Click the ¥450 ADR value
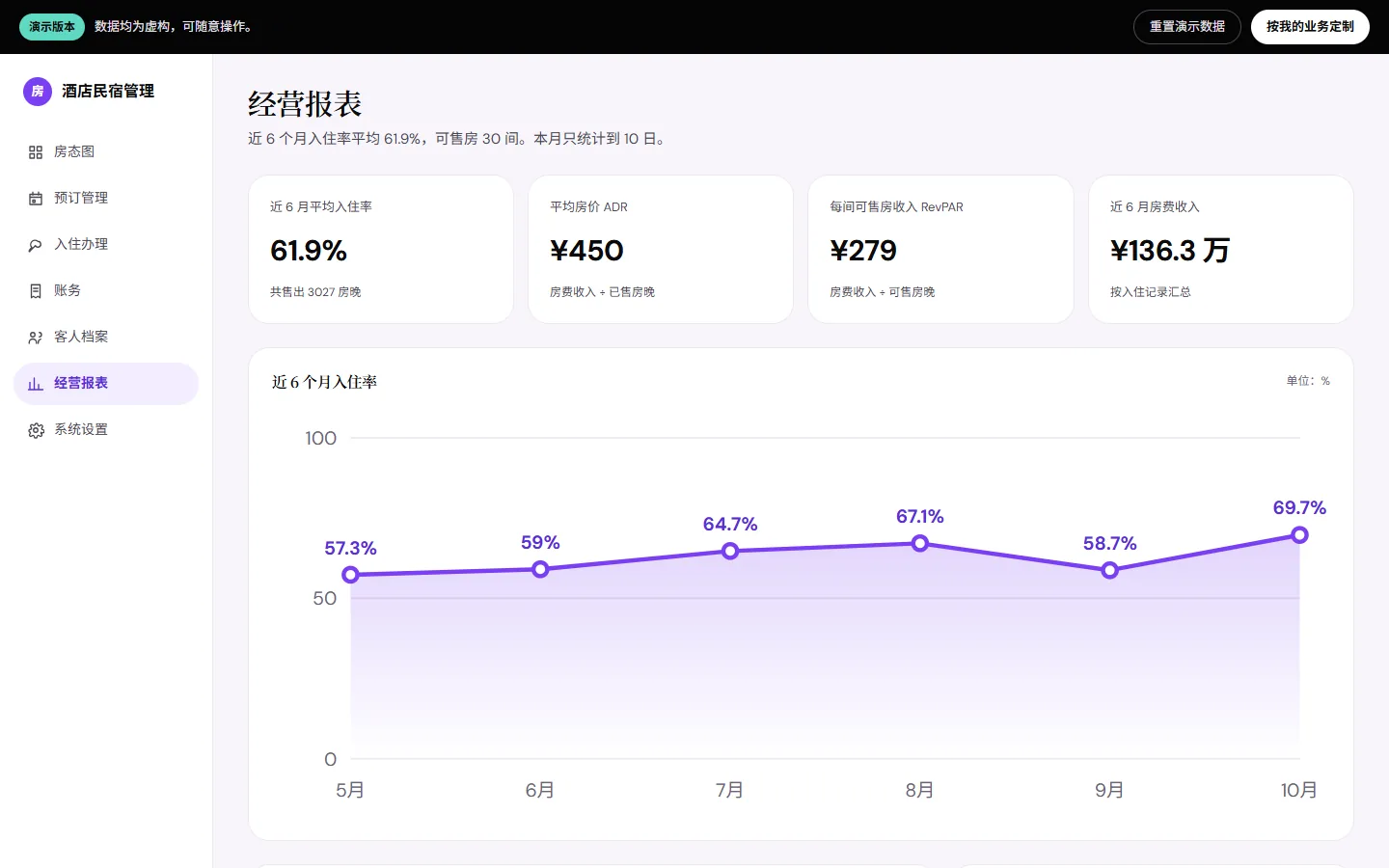Viewport: 1389px width, 868px height. pos(586,251)
